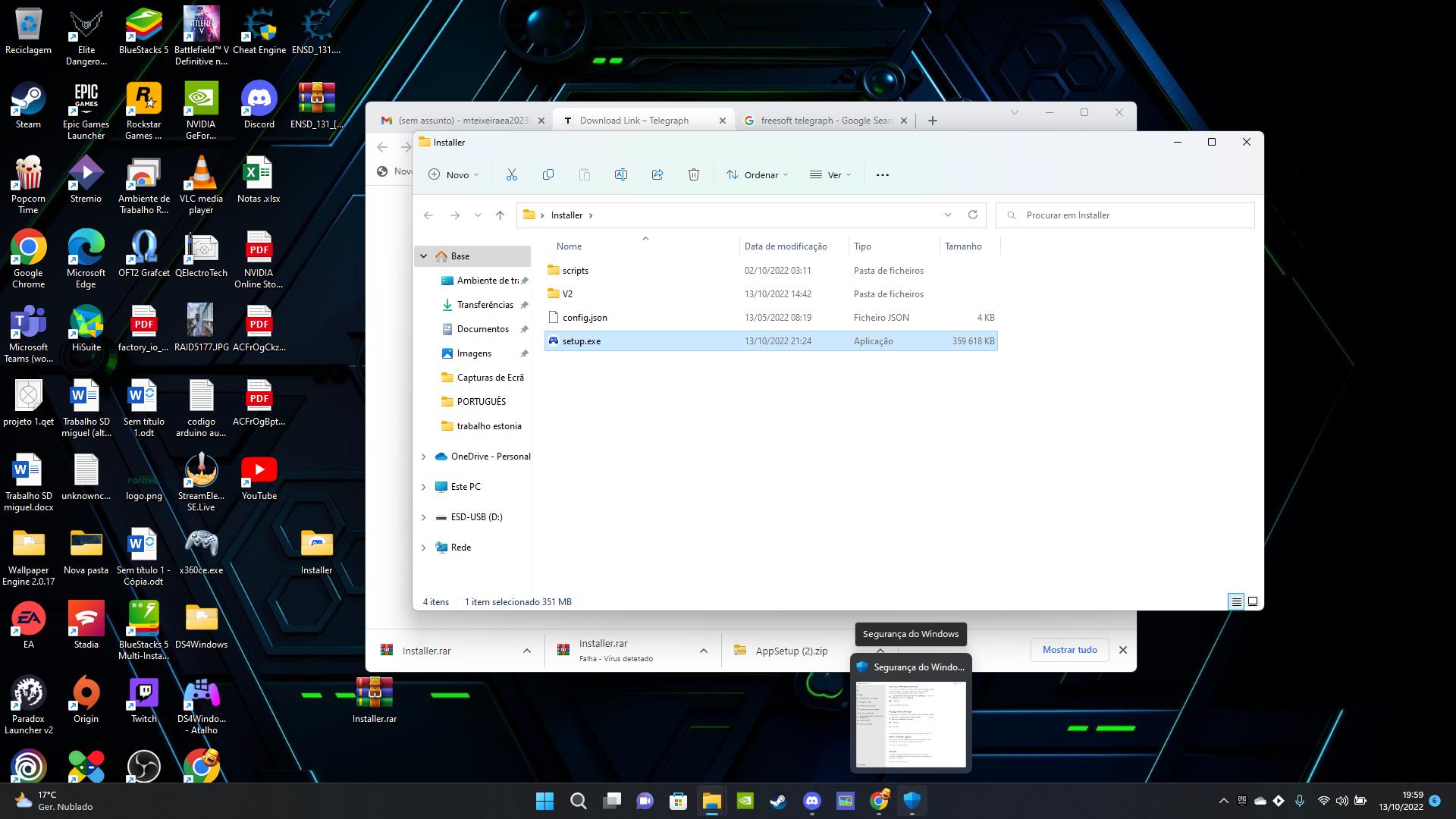The image size is (1456, 819).
Task: Click the Rename icon in toolbar
Action: (620, 175)
